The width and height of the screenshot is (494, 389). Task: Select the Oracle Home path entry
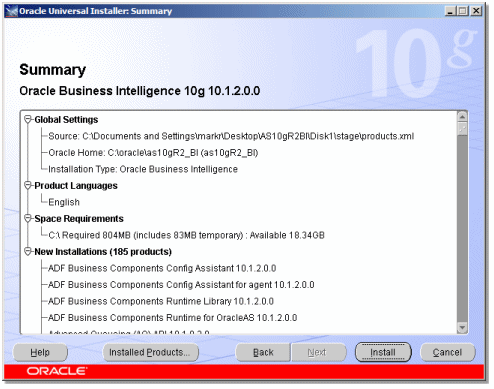pos(153,153)
